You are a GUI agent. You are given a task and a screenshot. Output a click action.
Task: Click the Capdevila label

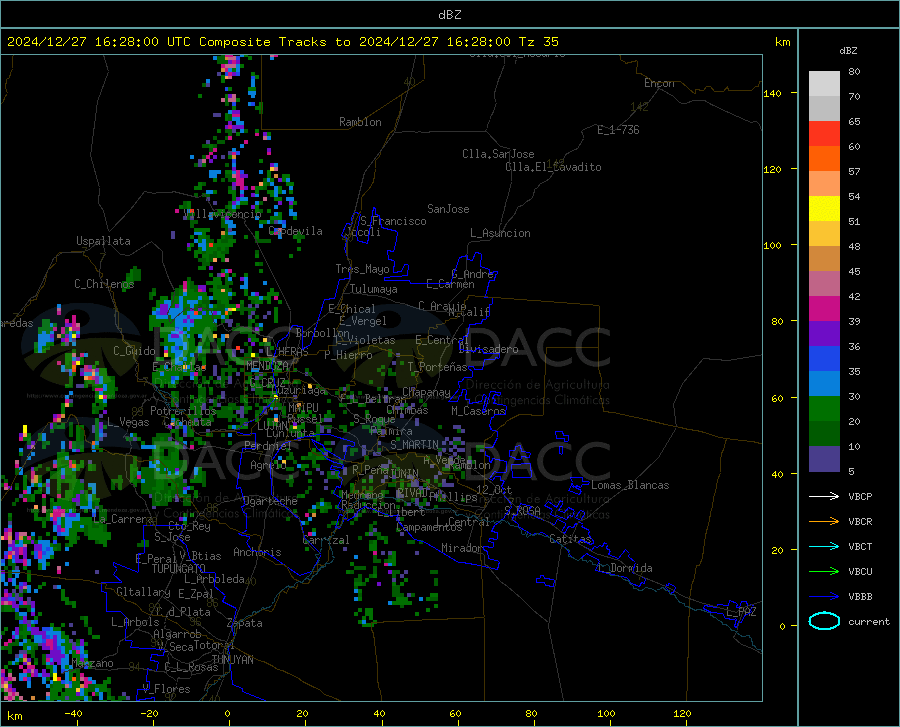(296, 231)
